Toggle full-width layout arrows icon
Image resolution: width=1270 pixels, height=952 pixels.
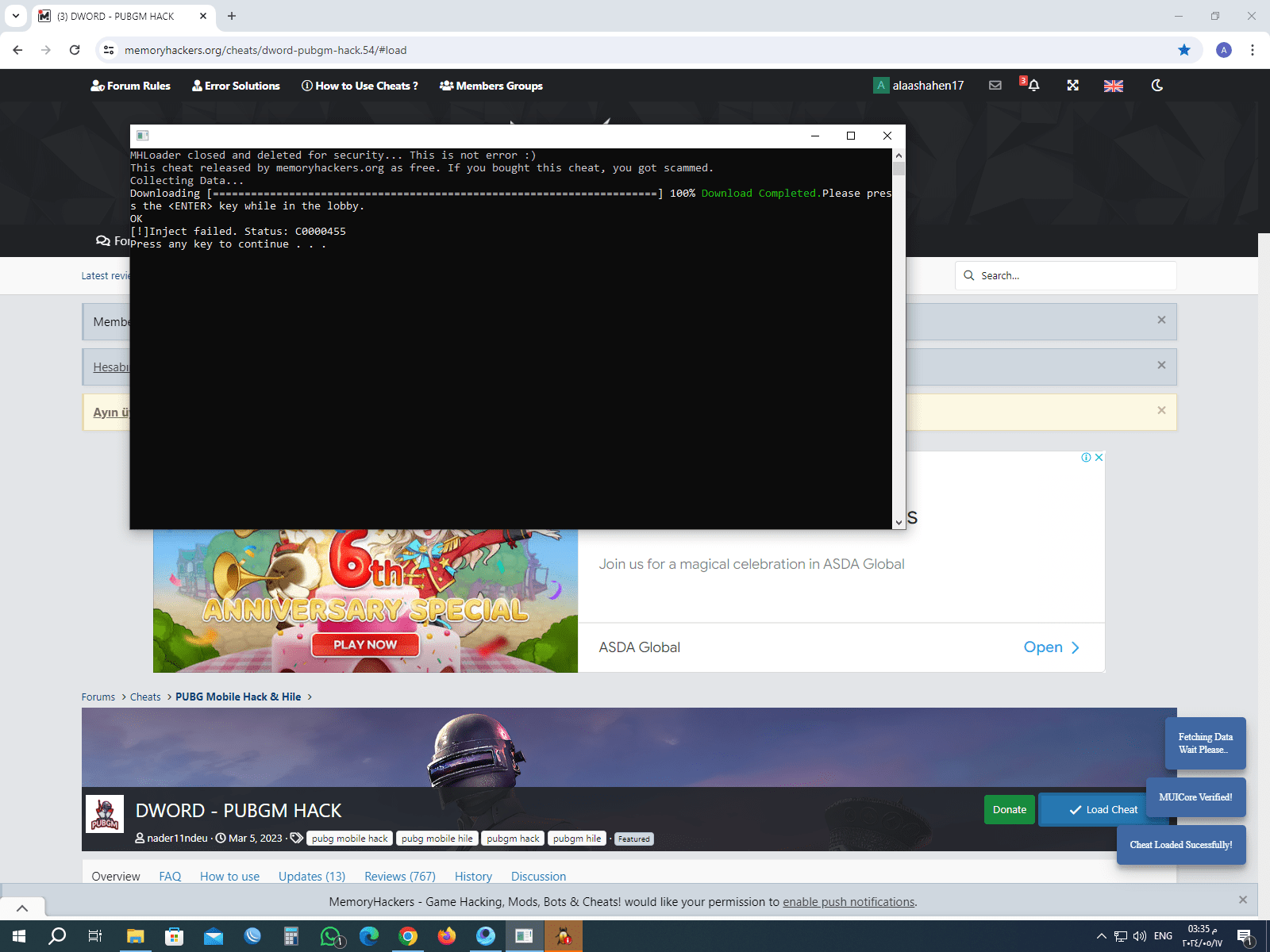pyautogui.click(x=1072, y=85)
